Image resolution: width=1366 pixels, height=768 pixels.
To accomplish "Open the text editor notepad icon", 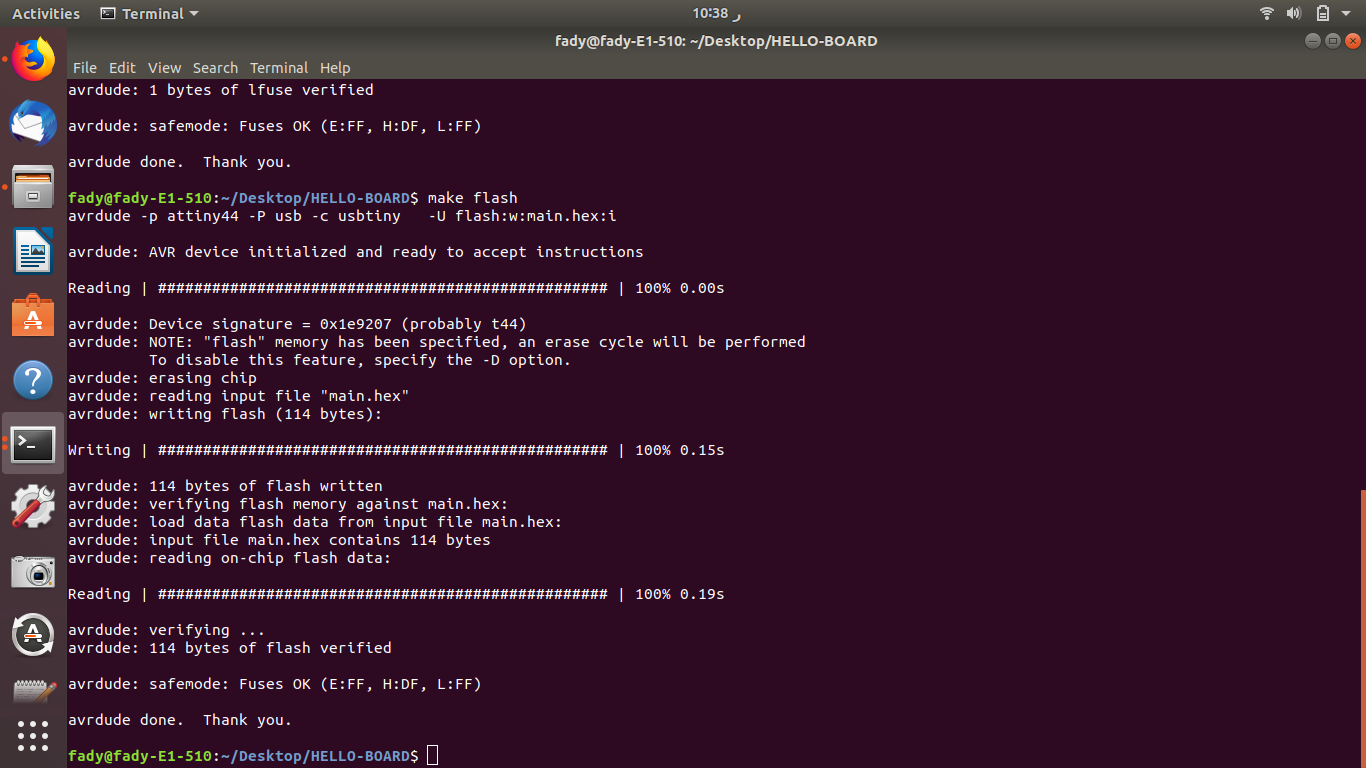I will [x=33, y=691].
